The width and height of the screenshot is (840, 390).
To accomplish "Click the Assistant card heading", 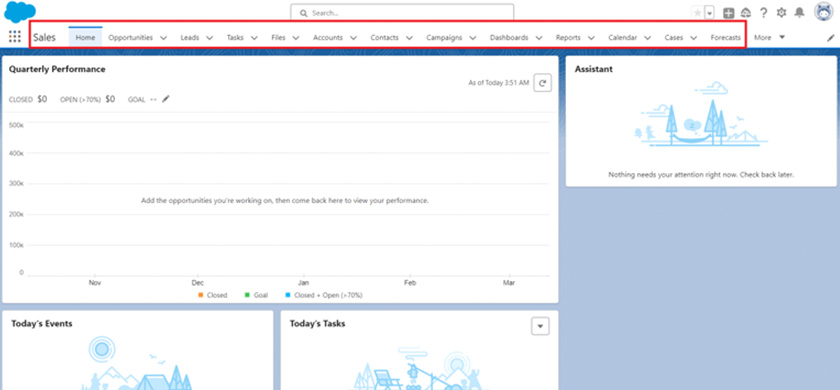I will 594,69.
